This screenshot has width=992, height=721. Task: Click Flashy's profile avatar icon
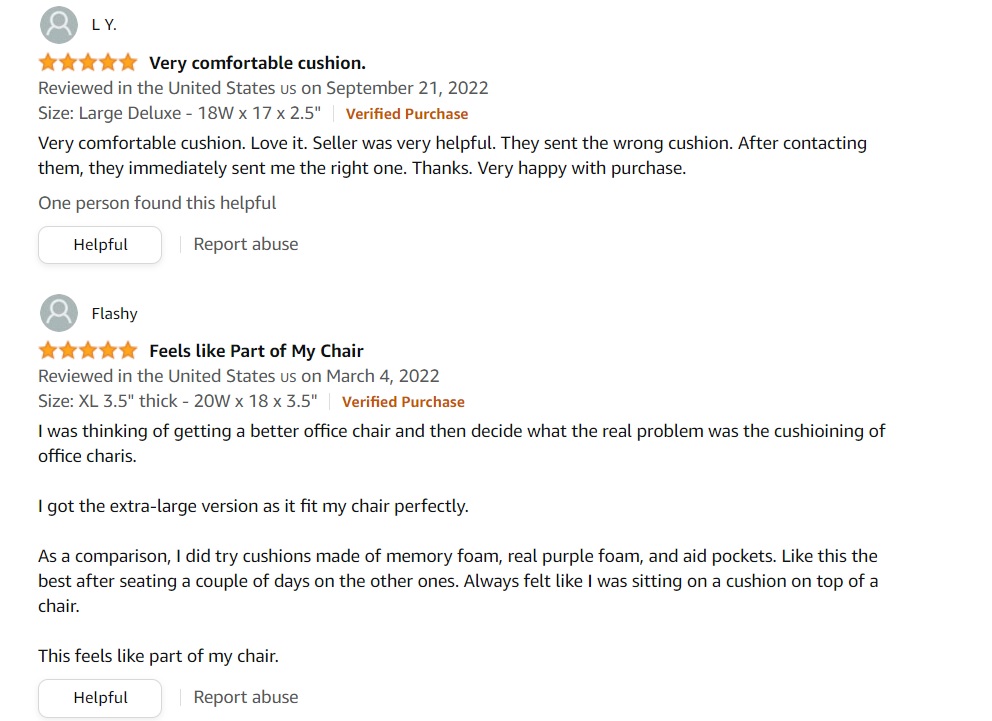point(59,313)
